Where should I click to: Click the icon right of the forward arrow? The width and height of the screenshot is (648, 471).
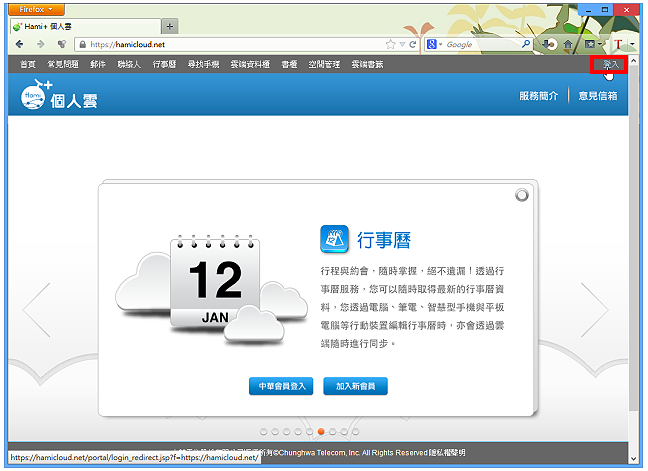click(x=62, y=44)
